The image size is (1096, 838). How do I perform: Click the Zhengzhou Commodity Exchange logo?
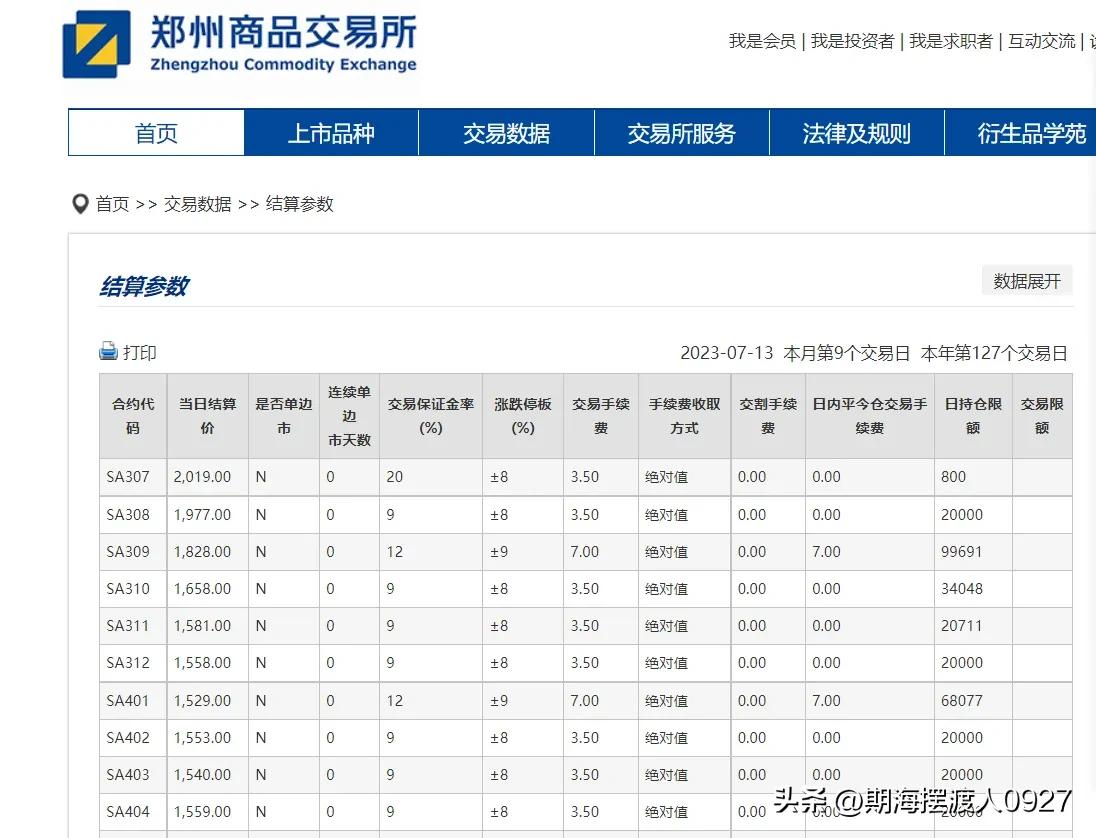click(97, 45)
